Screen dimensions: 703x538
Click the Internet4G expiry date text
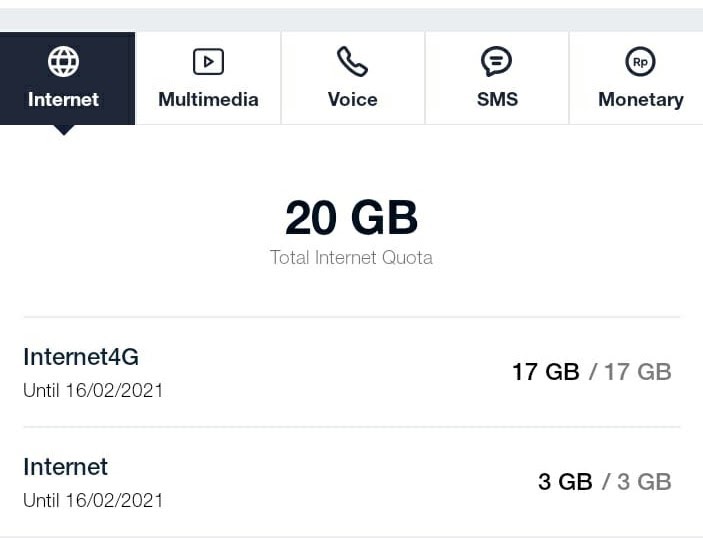click(93, 390)
